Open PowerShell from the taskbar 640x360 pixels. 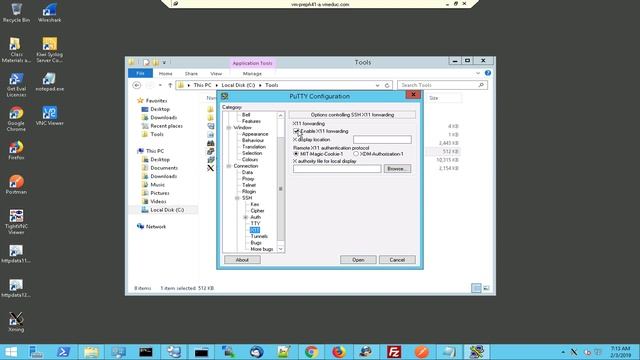(x=63, y=352)
